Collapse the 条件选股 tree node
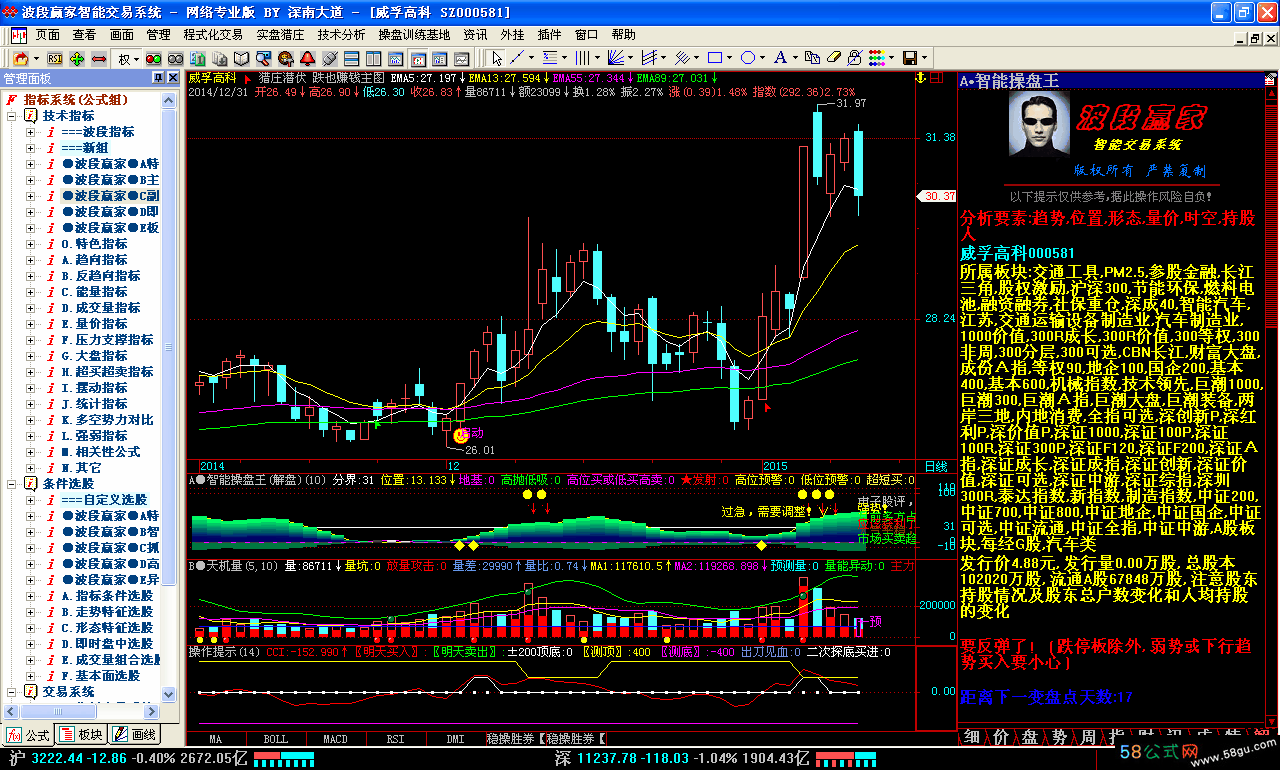The height and width of the screenshot is (770, 1280). point(11,484)
